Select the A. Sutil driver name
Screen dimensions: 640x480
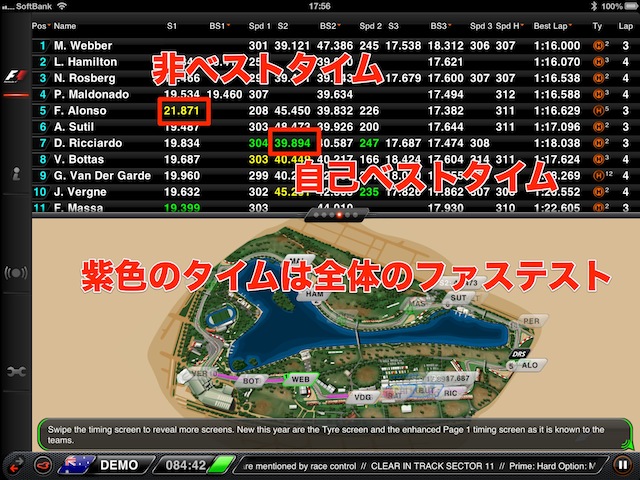tap(74, 127)
